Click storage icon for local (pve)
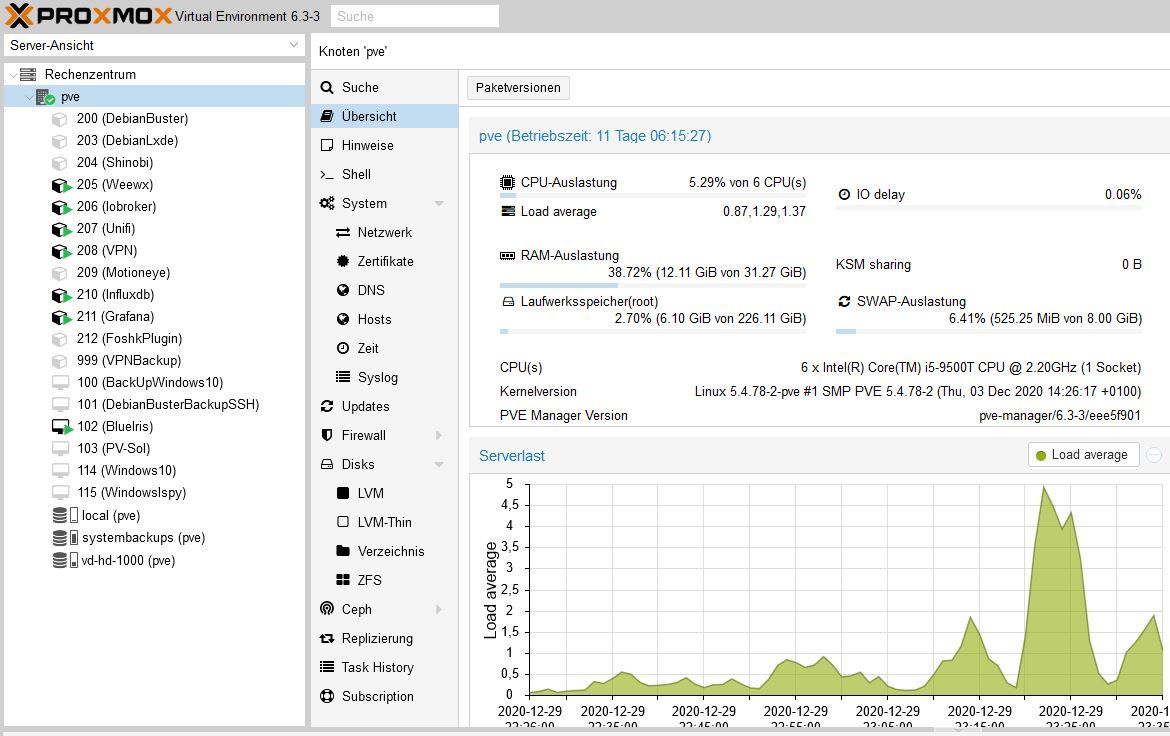Screen dimensions: 1170x736 point(65,515)
